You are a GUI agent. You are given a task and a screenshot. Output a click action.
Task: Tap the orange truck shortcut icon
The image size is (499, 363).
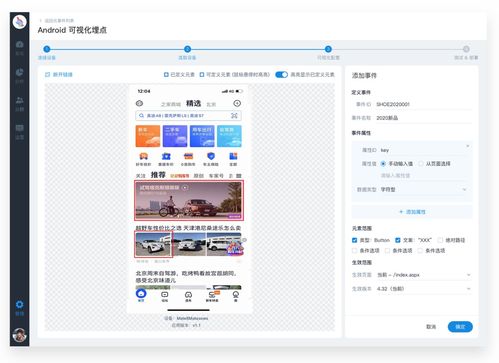[x=144, y=156]
